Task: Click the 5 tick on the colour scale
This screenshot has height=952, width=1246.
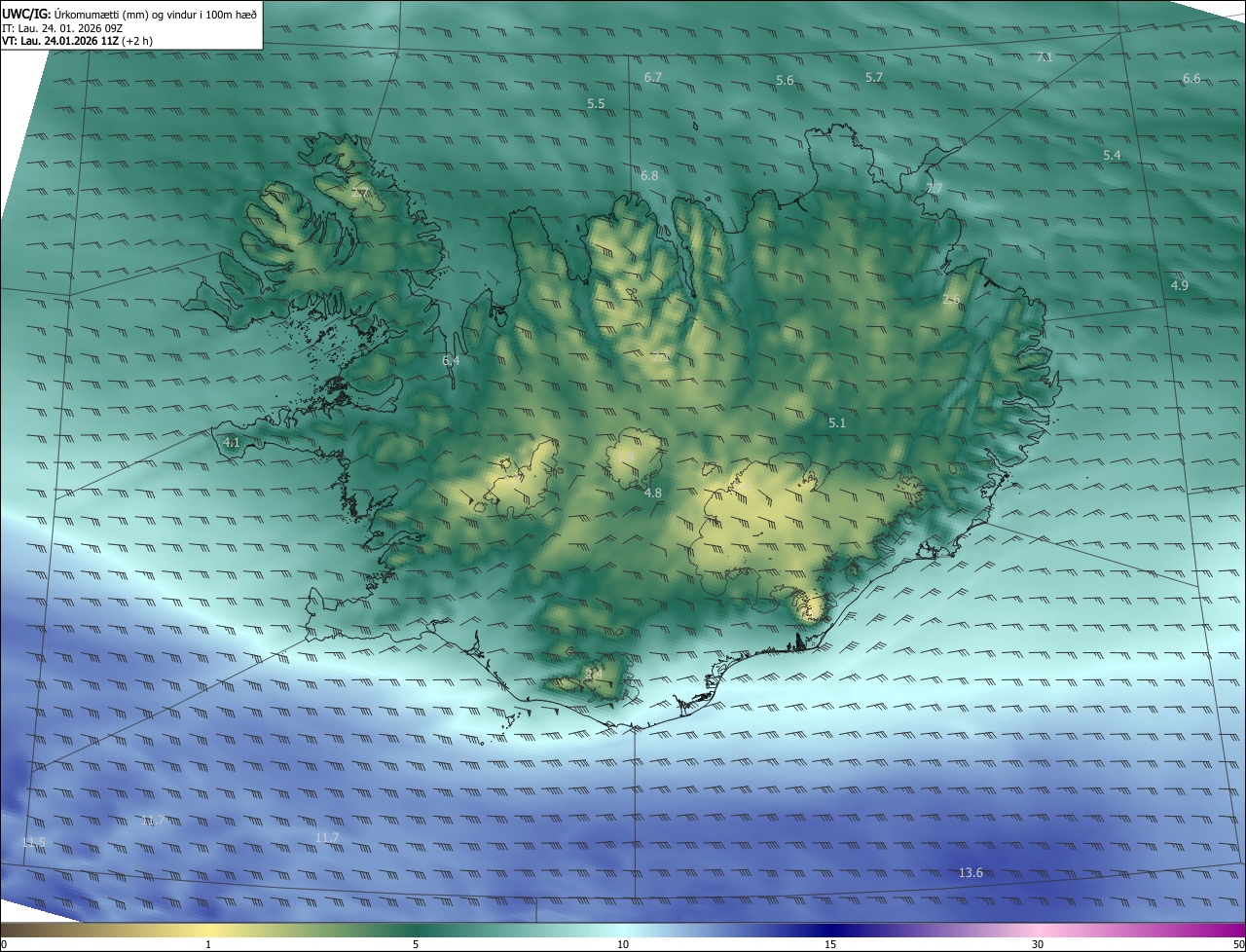Action: point(416,944)
